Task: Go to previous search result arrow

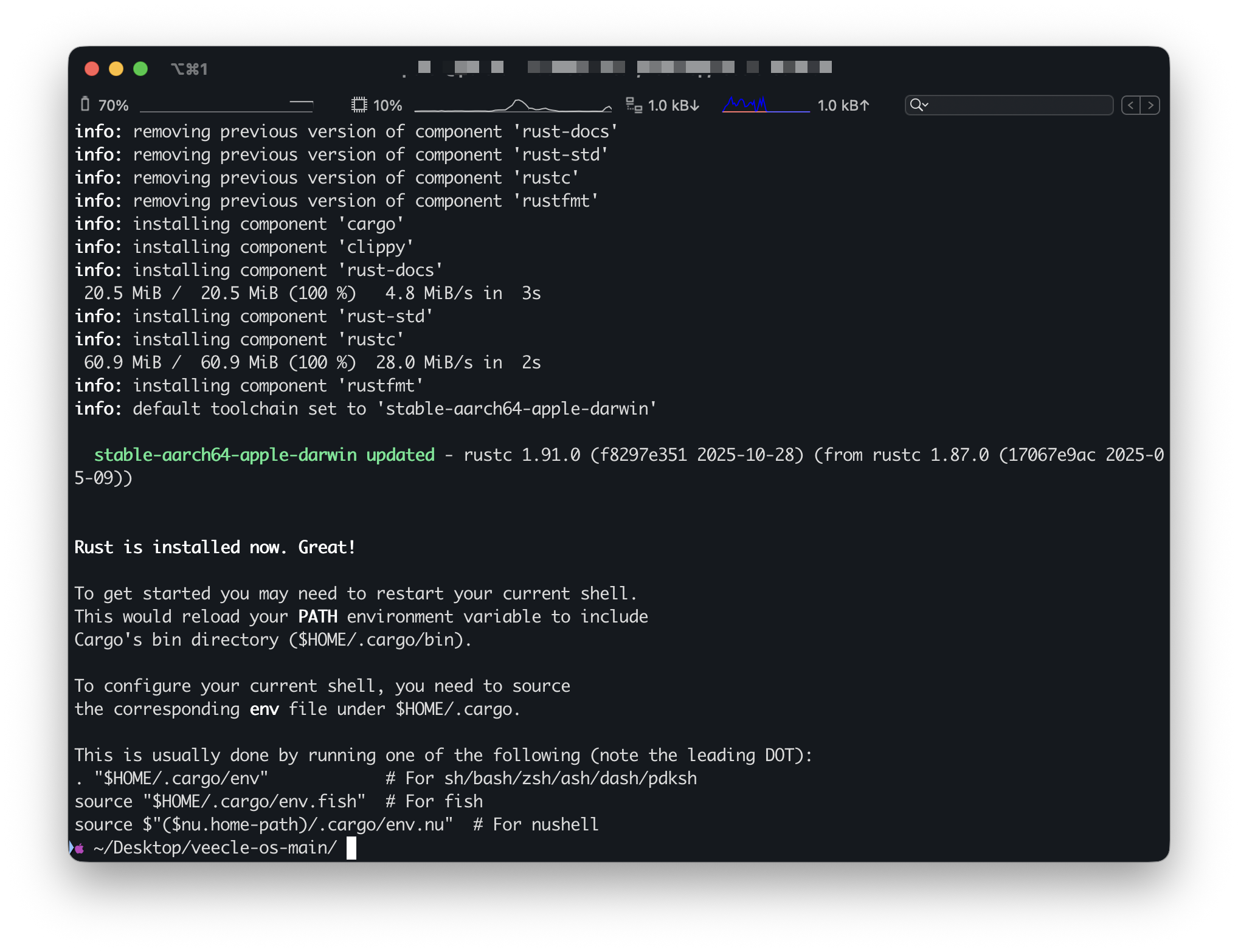Action: pos(1130,105)
